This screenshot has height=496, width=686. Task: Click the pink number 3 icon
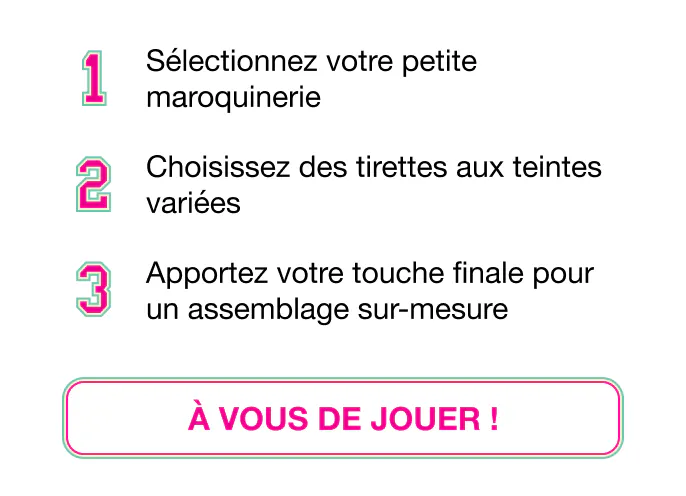pyautogui.click(x=93, y=289)
